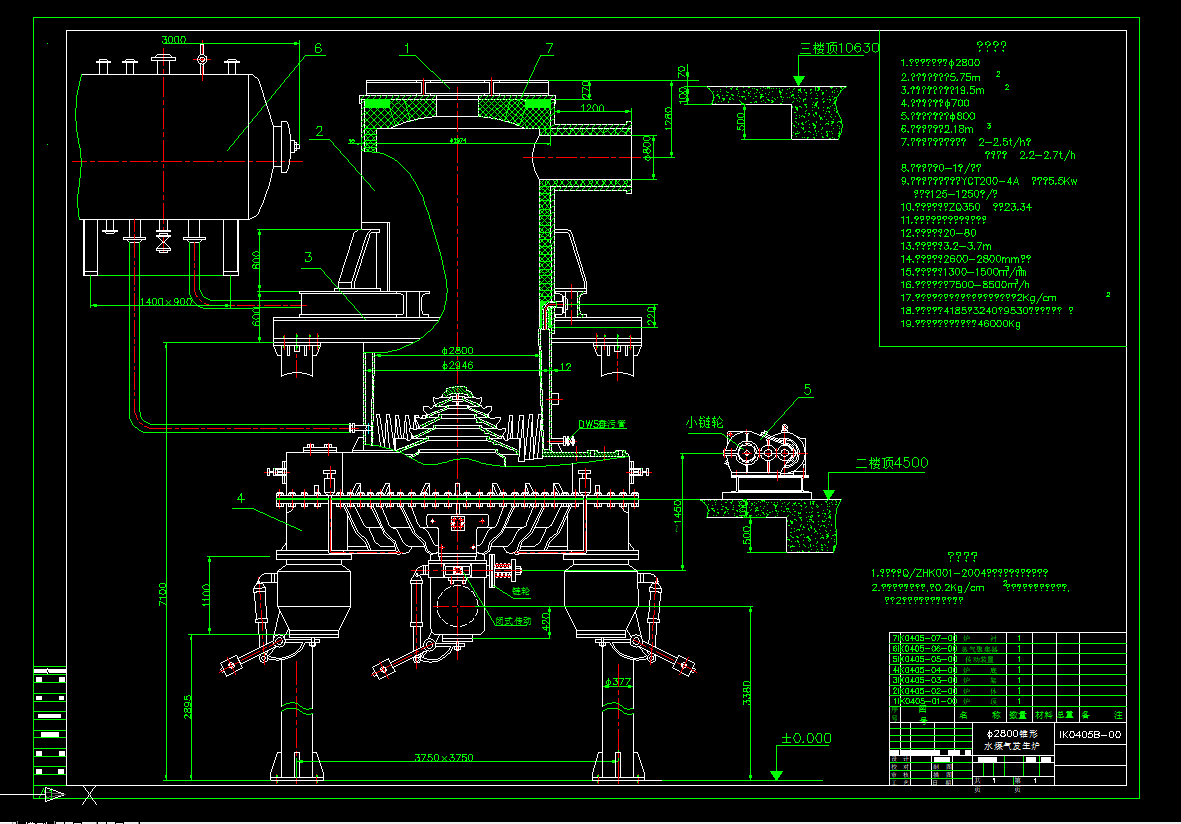Image resolution: width=1181 pixels, height=824 pixels.
Task: Select callout number 5 above the gearbox
Action: pos(807,389)
